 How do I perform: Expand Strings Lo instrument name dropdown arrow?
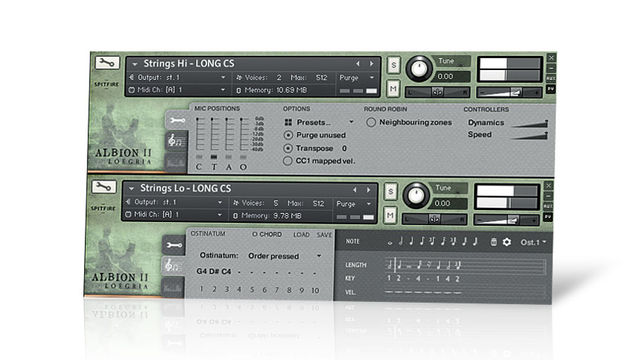coord(131,189)
